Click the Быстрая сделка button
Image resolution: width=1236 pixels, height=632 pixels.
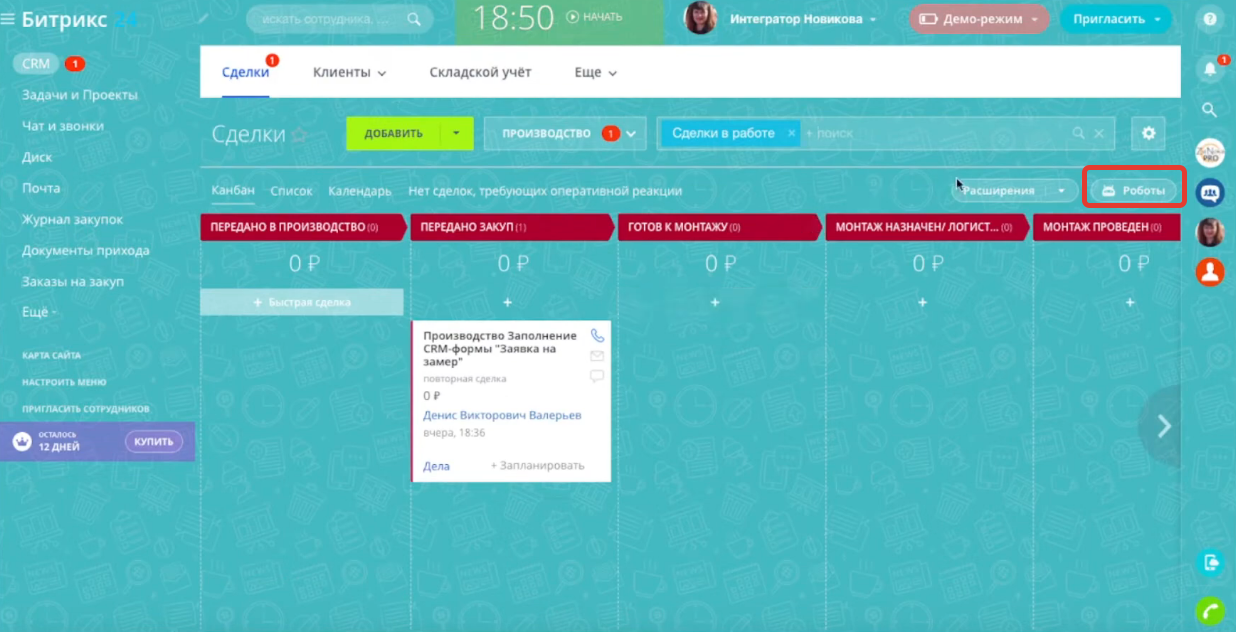coord(302,302)
